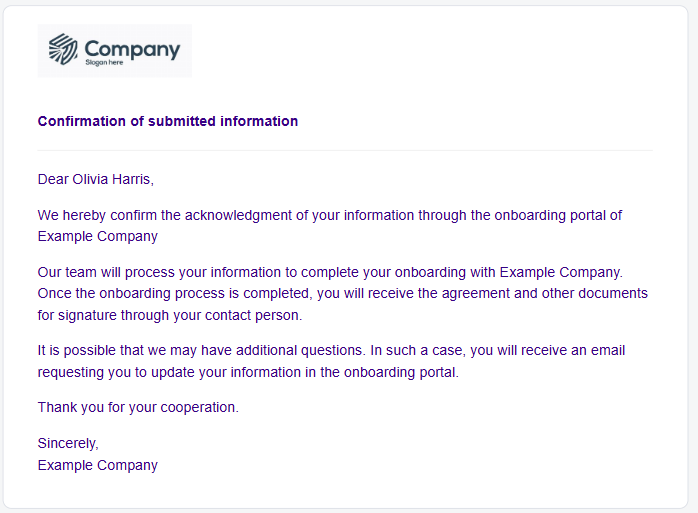Screen dimensions: 698x513
Task: Click the striped Company logo emblem
Action: click(x=64, y=49)
